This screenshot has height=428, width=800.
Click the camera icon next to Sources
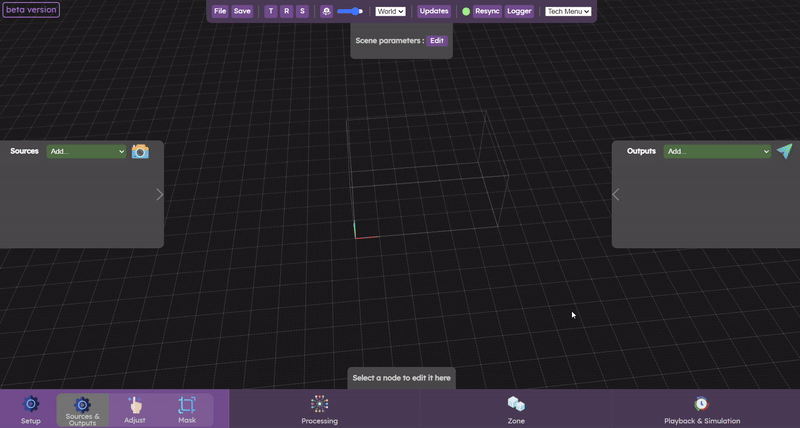(x=140, y=152)
